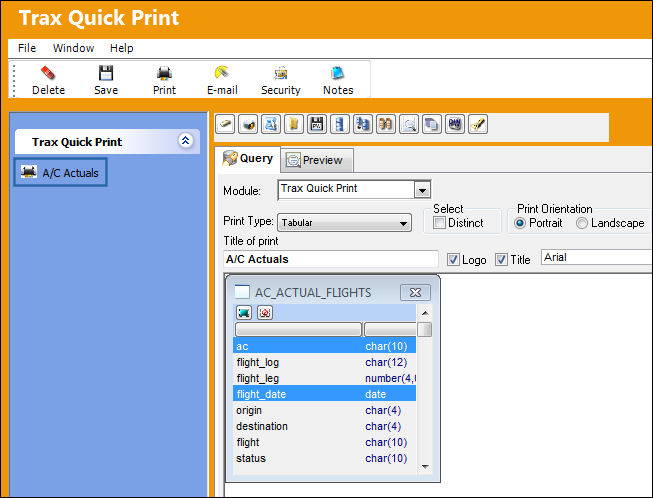
Task: Select the flight_leg column row
Action: [x=324, y=378]
